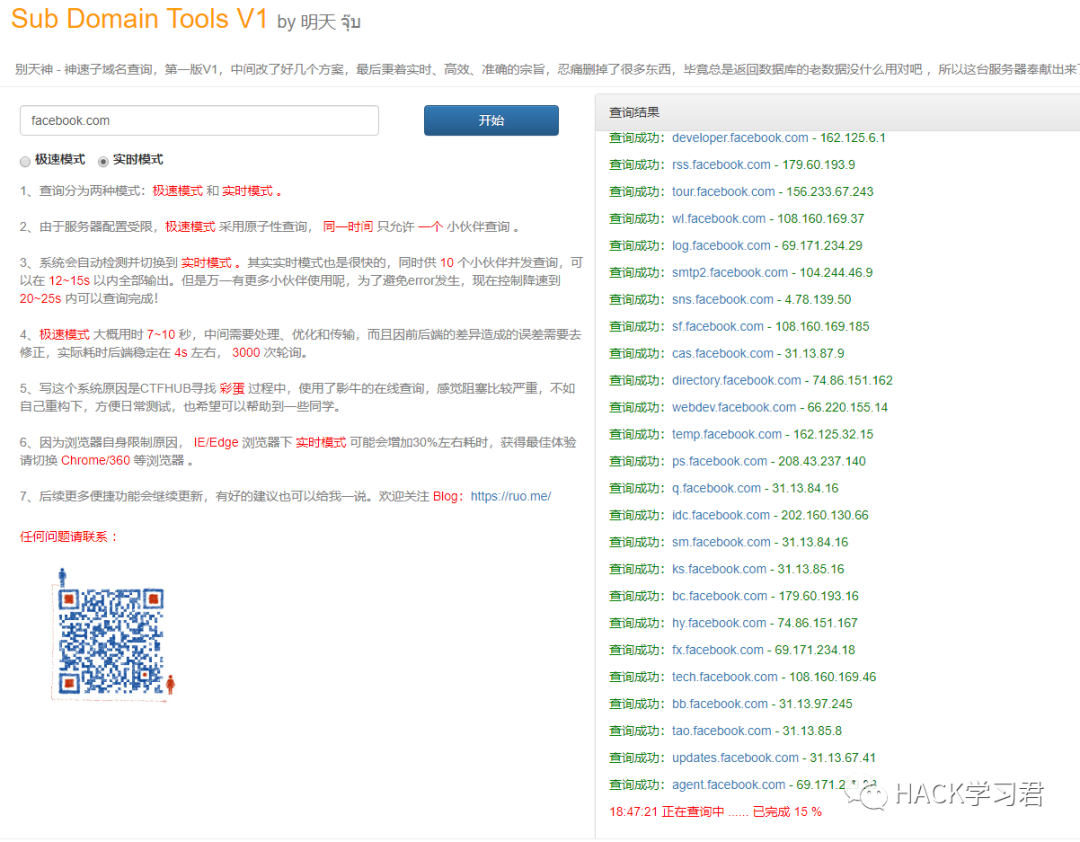
Task: Click the domain input field containing facebook.com
Action: (199, 121)
